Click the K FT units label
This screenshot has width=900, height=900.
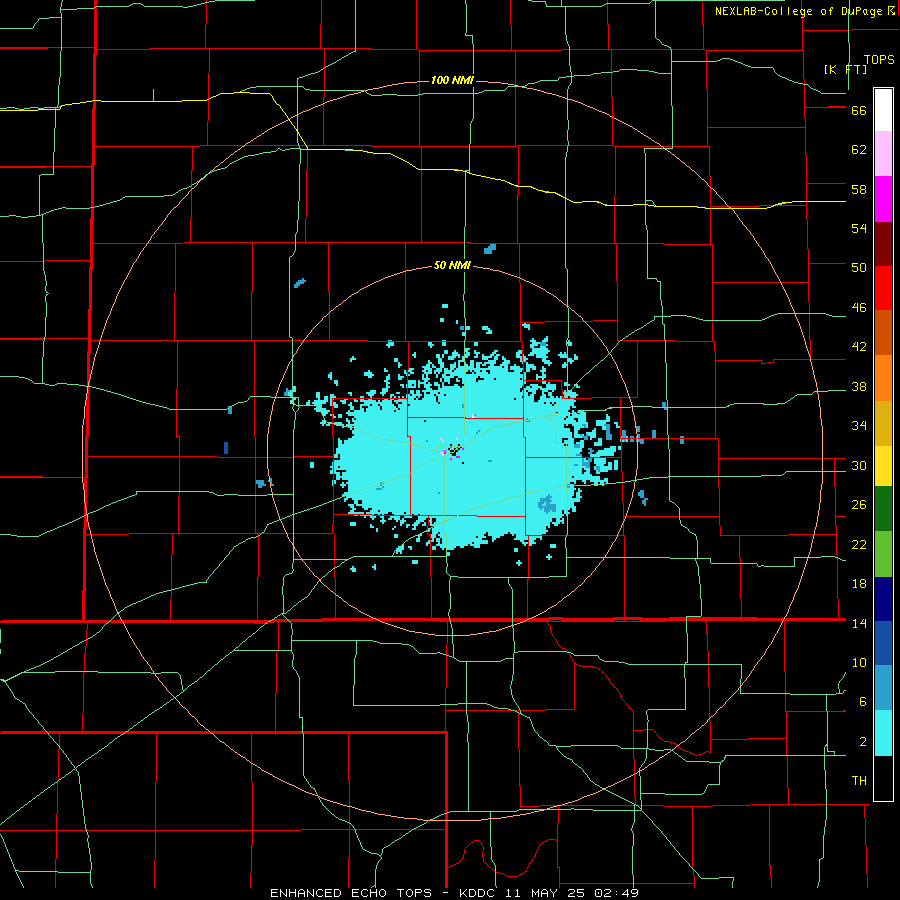coord(845,69)
